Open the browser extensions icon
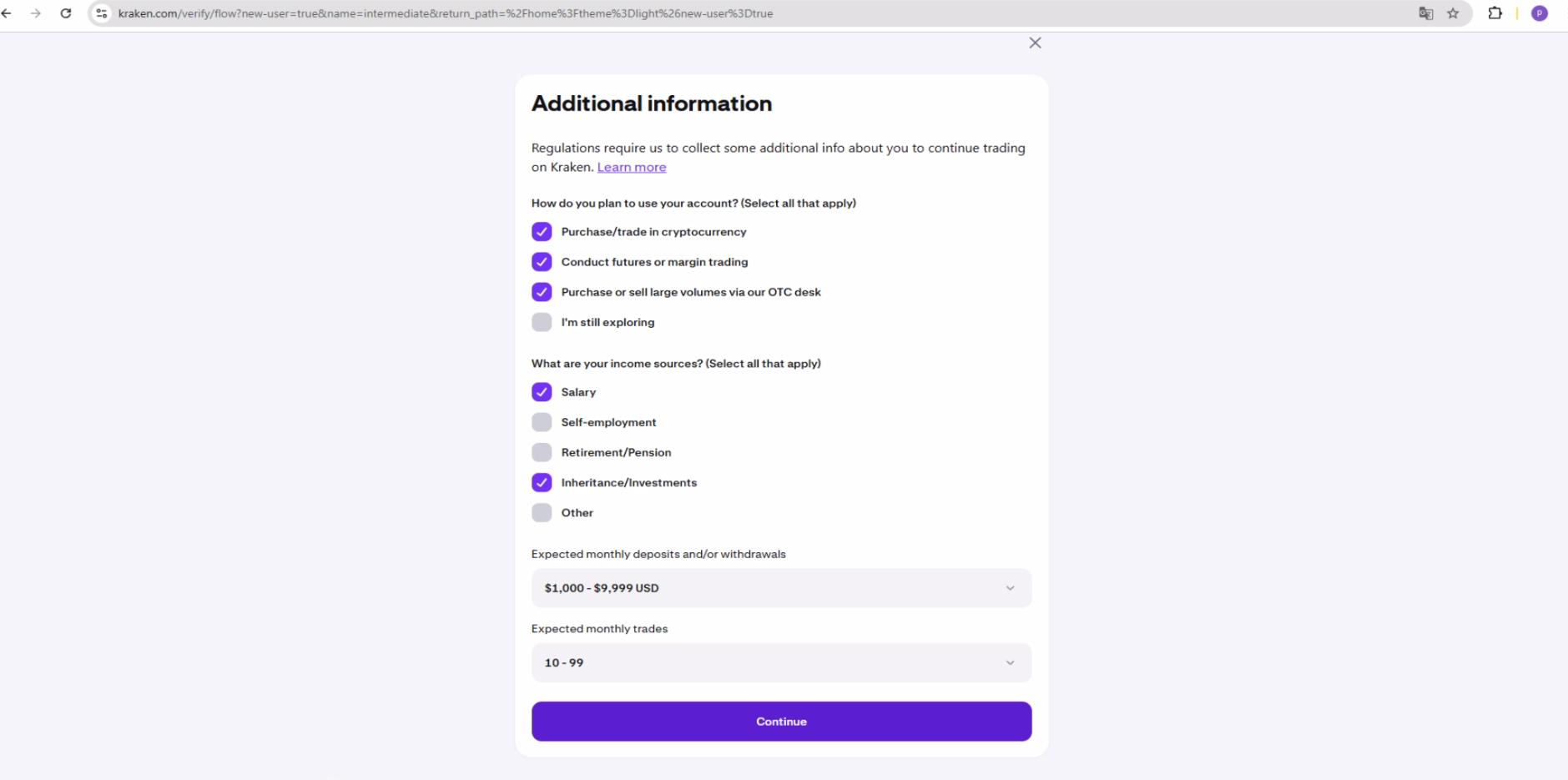The width and height of the screenshot is (1568, 780). pos(1495,13)
